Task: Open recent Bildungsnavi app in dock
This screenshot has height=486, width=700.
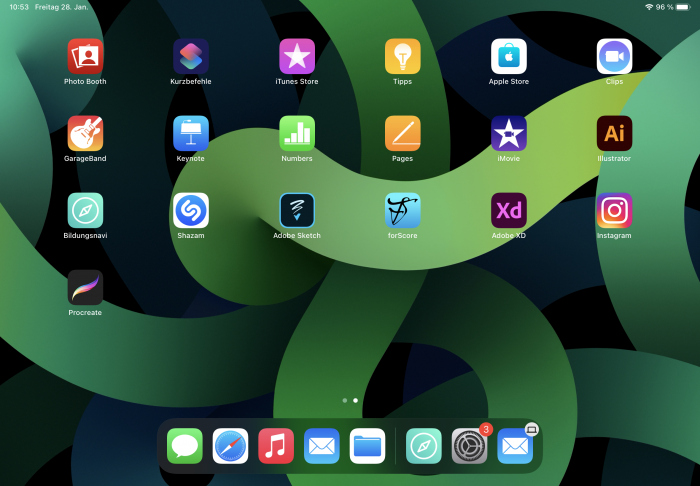Action: click(x=424, y=446)
